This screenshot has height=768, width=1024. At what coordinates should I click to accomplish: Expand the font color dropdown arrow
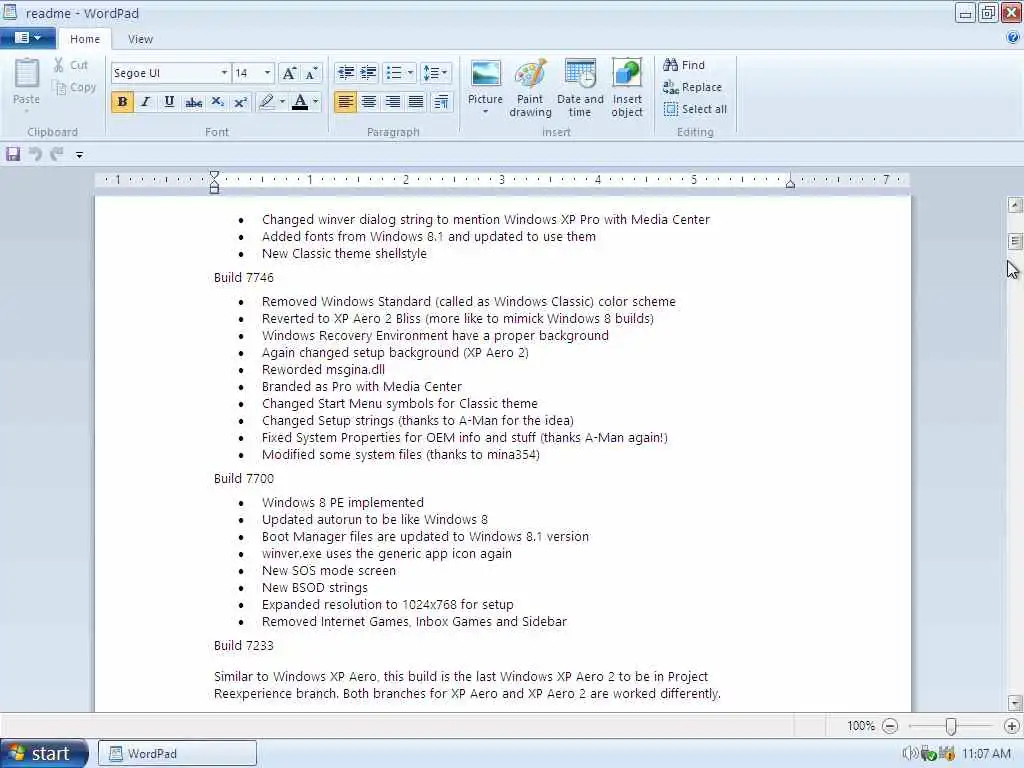click(x=315, y=102)
